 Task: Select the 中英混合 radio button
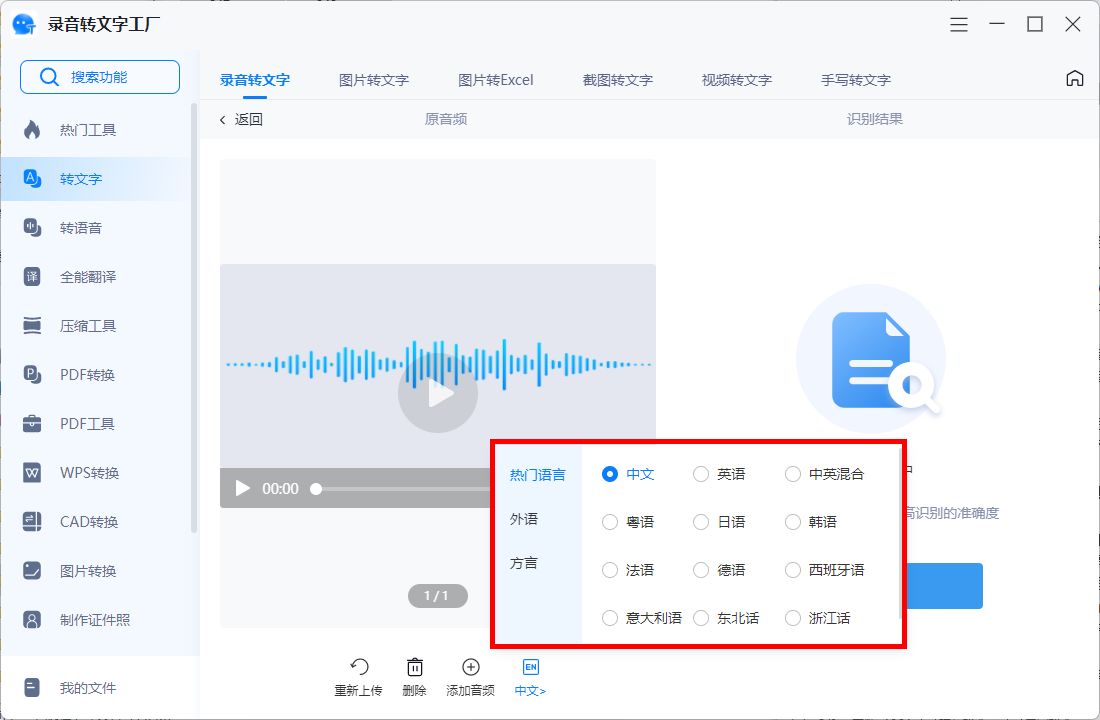point(792,474)
